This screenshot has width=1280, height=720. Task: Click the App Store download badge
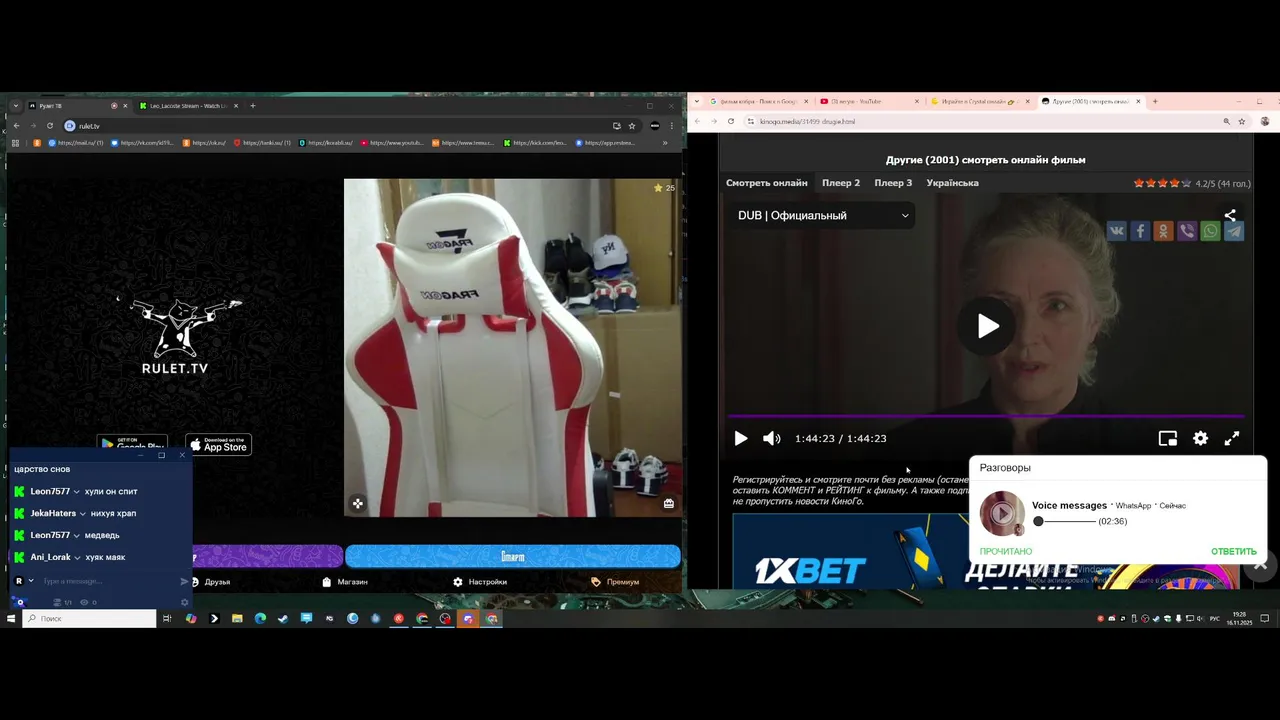[x=219, y=444]
